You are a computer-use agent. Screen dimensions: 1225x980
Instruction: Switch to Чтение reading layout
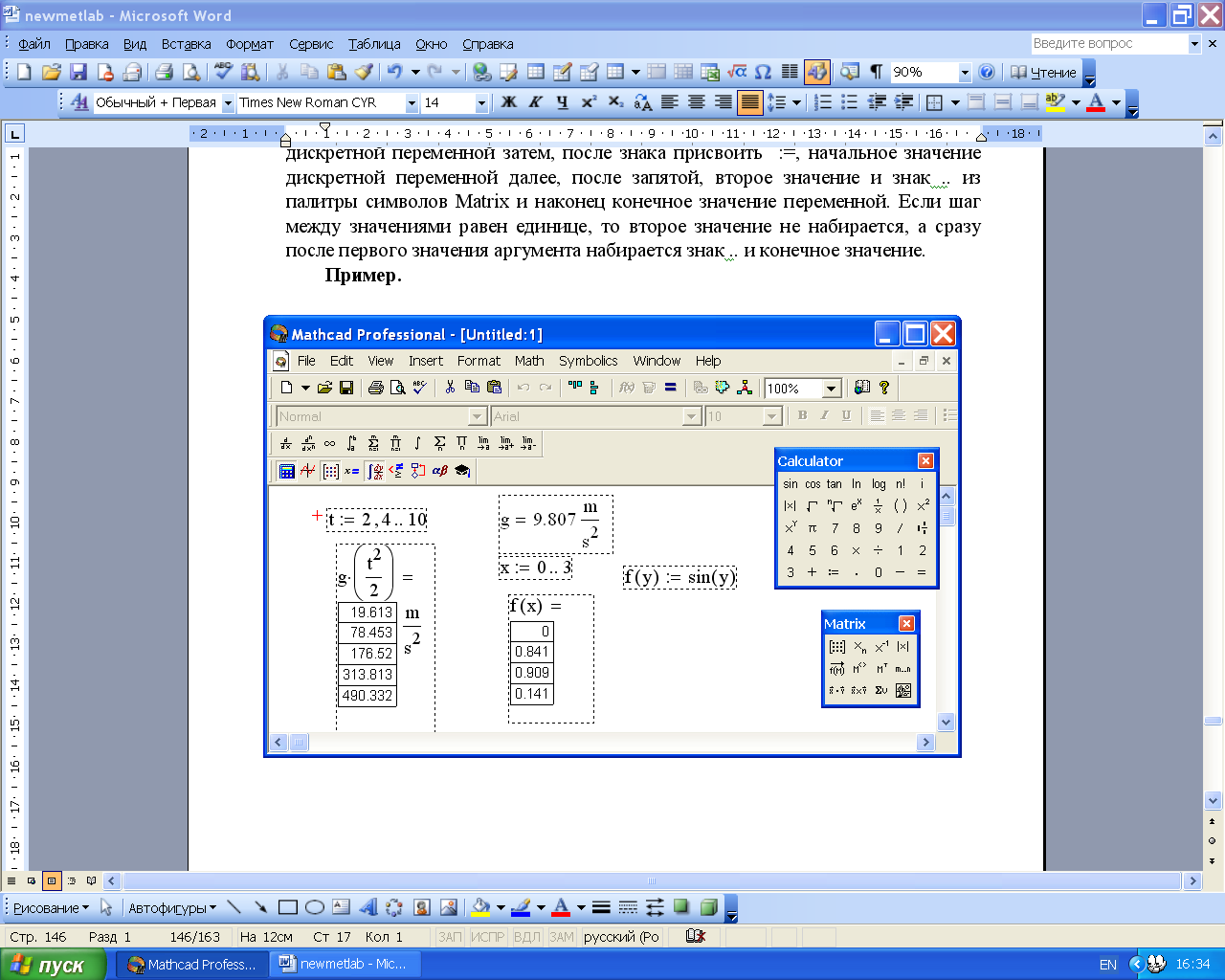click(x=1043, y=72)
